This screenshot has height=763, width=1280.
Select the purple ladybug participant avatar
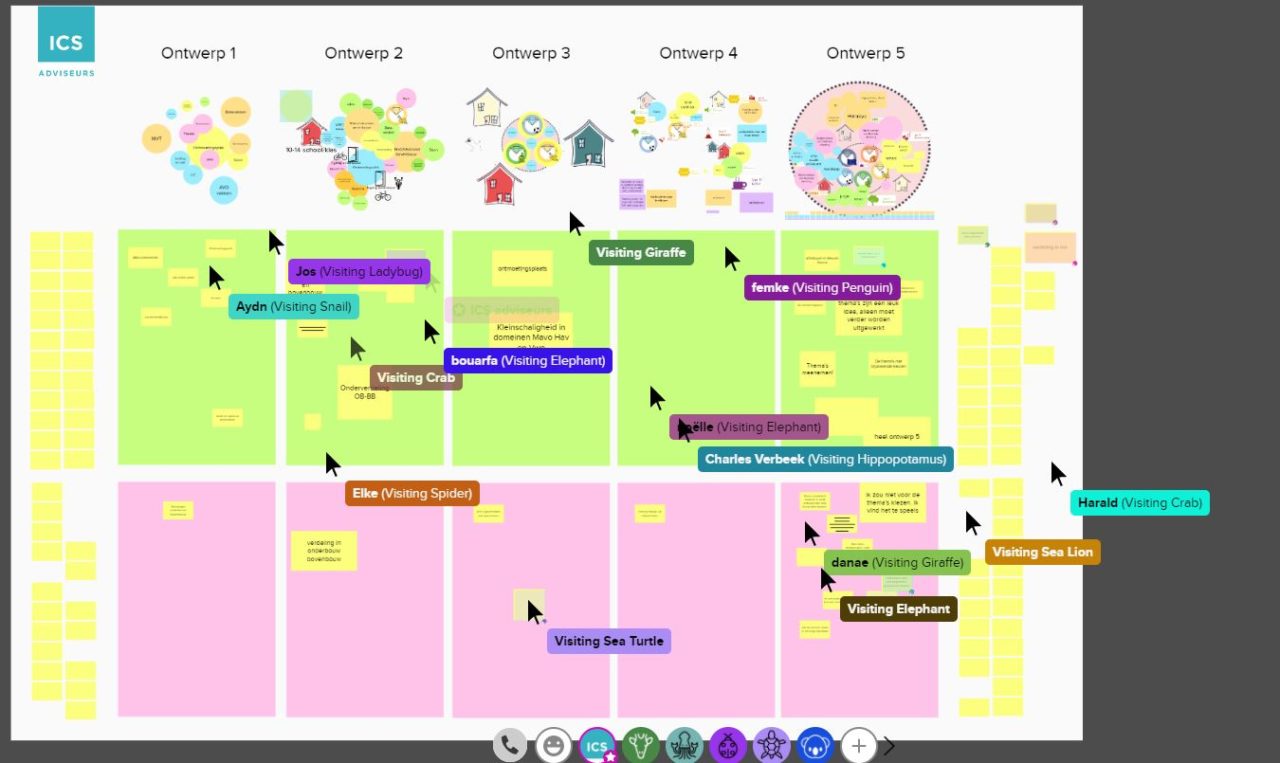tap(728, 745)
